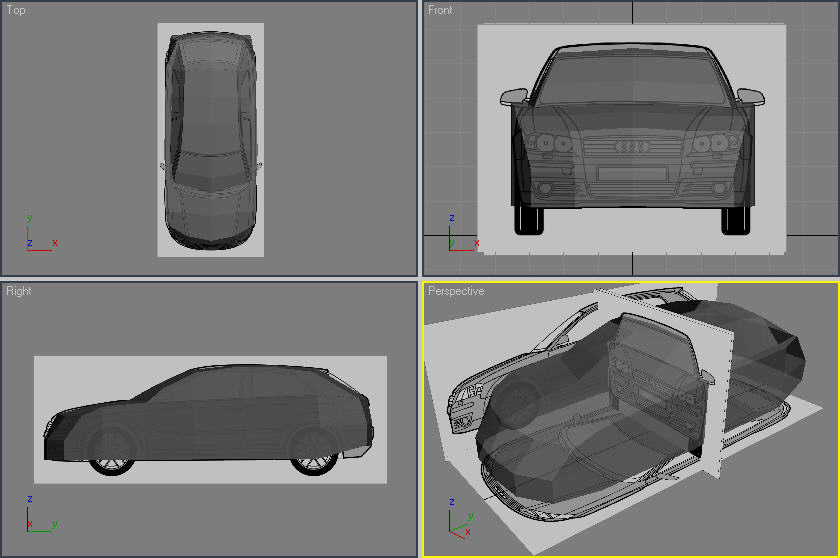Click the Front viewport label
Viewport: 840px width, 558px height.
[440, 10]
